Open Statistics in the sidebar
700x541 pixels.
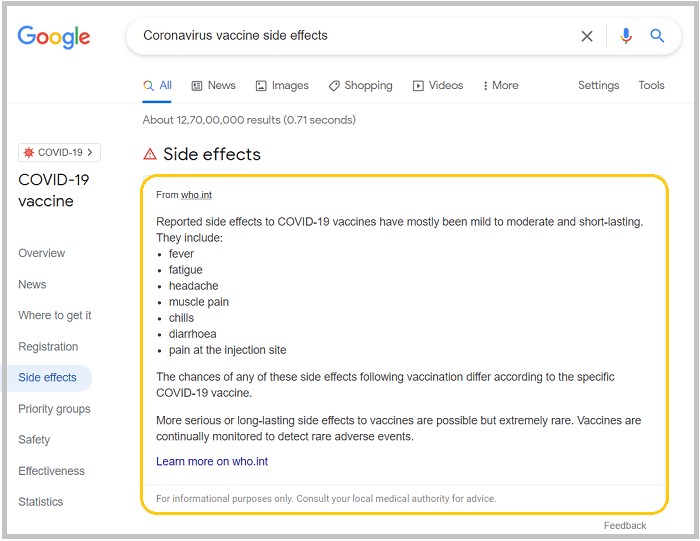pos(41,502)
